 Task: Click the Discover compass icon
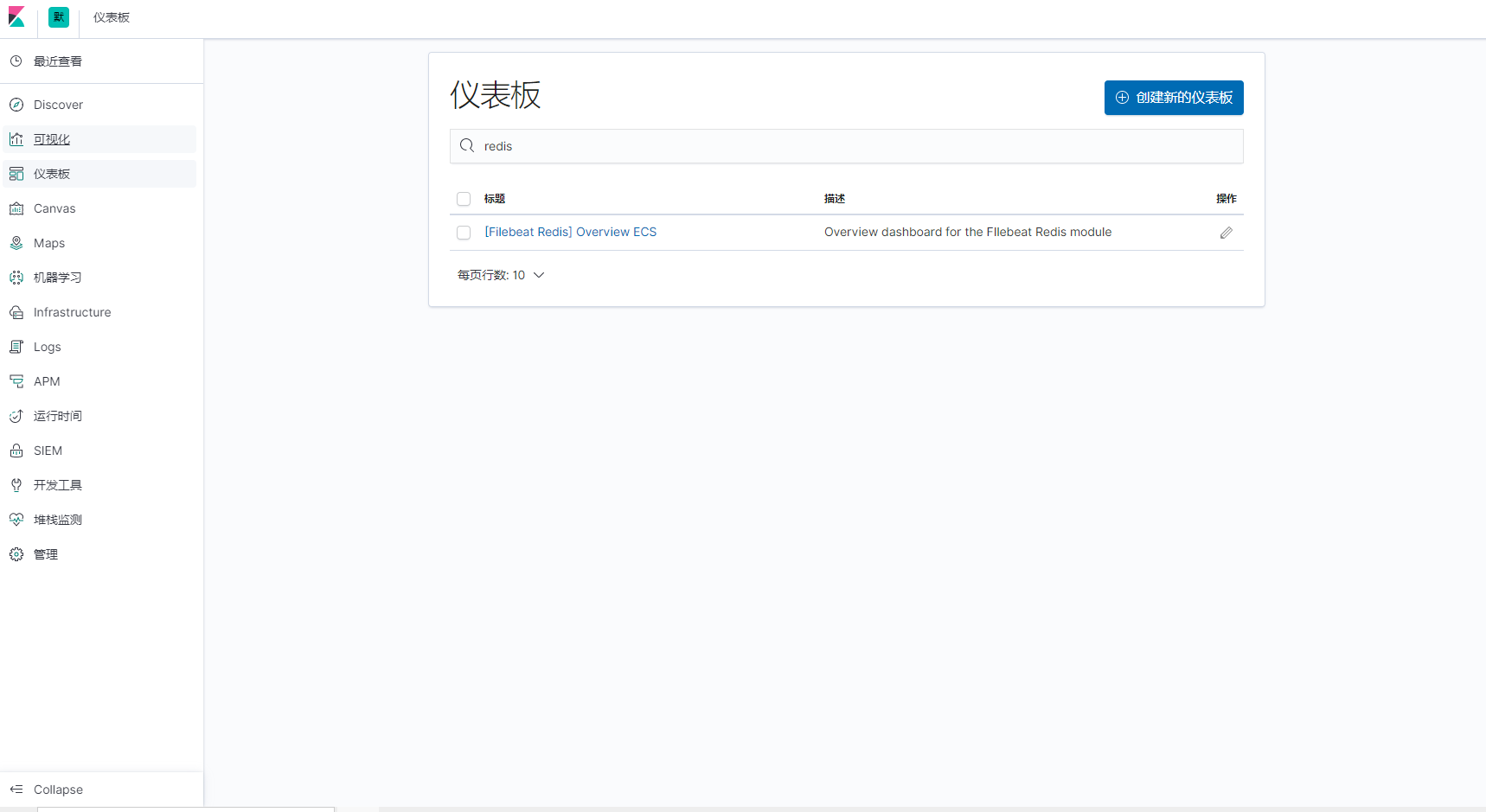pos(16,105)
